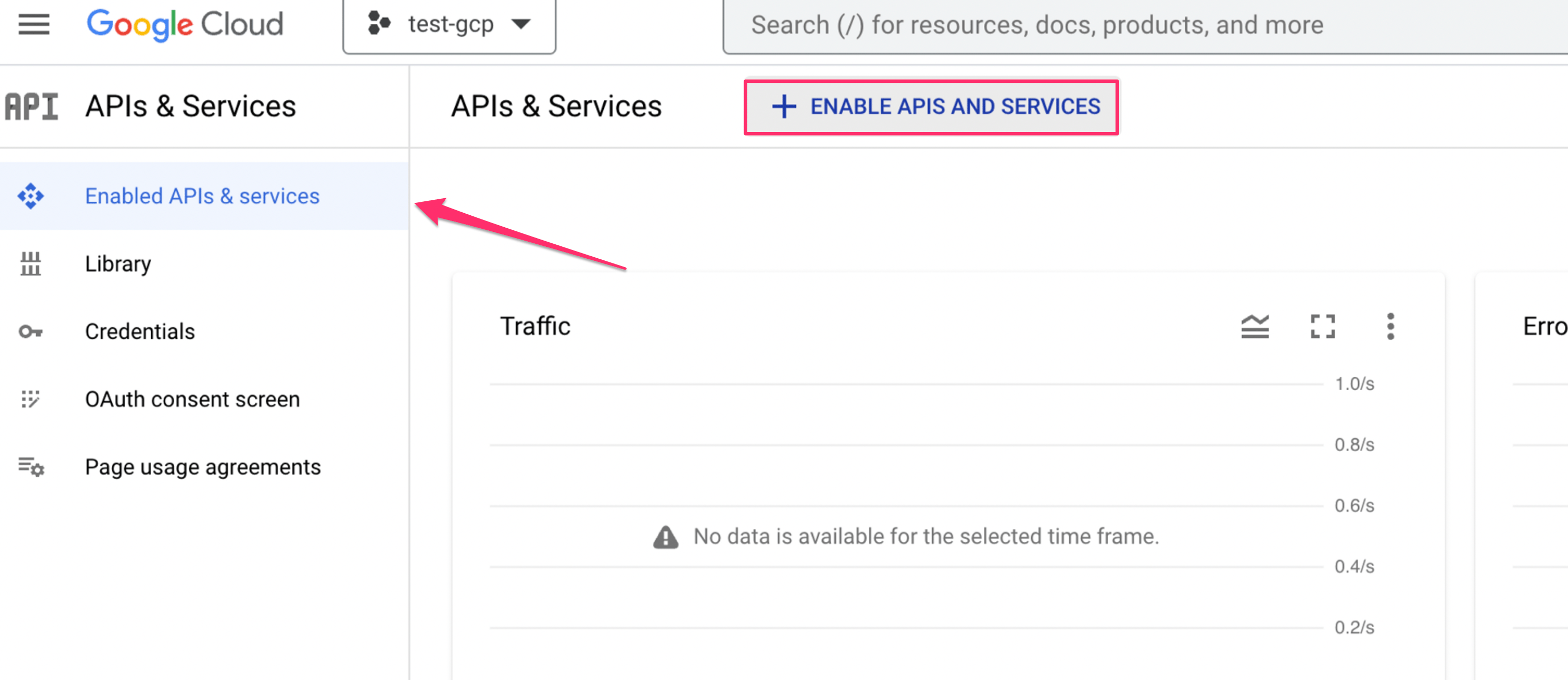Click the OAuth consent screen icon
The image size is (1568, 680).
coord(31,399)
